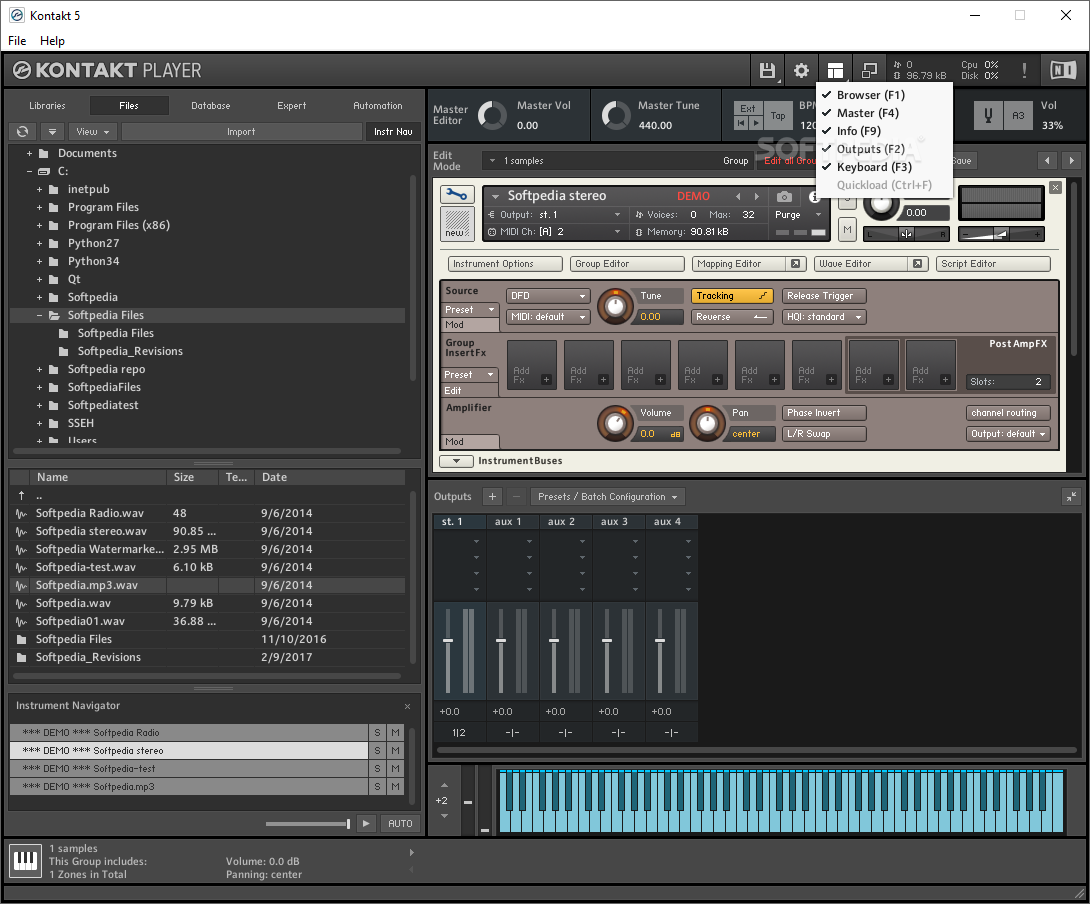
Task: Click the workspace layout icon
Action: tap(835, 70)
